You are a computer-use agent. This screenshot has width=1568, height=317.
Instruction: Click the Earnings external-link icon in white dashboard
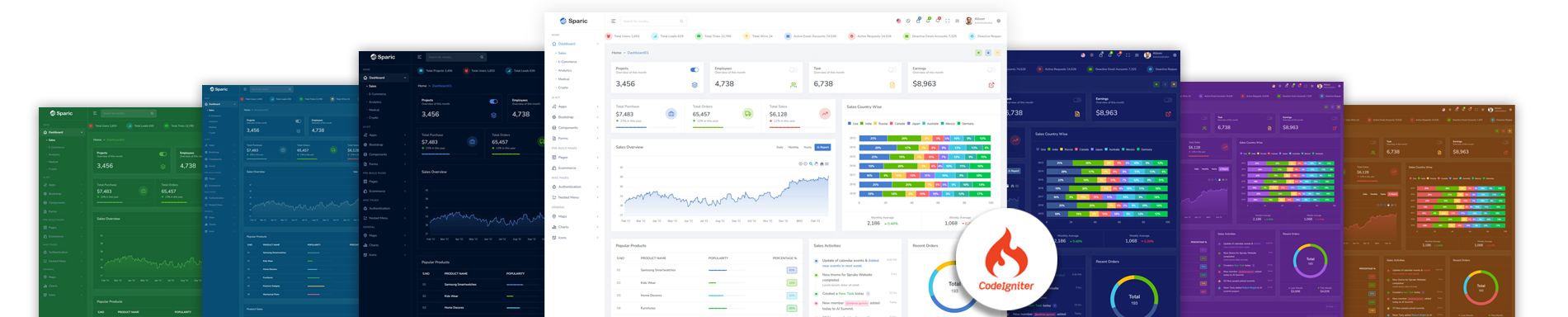tap(991, 84)
